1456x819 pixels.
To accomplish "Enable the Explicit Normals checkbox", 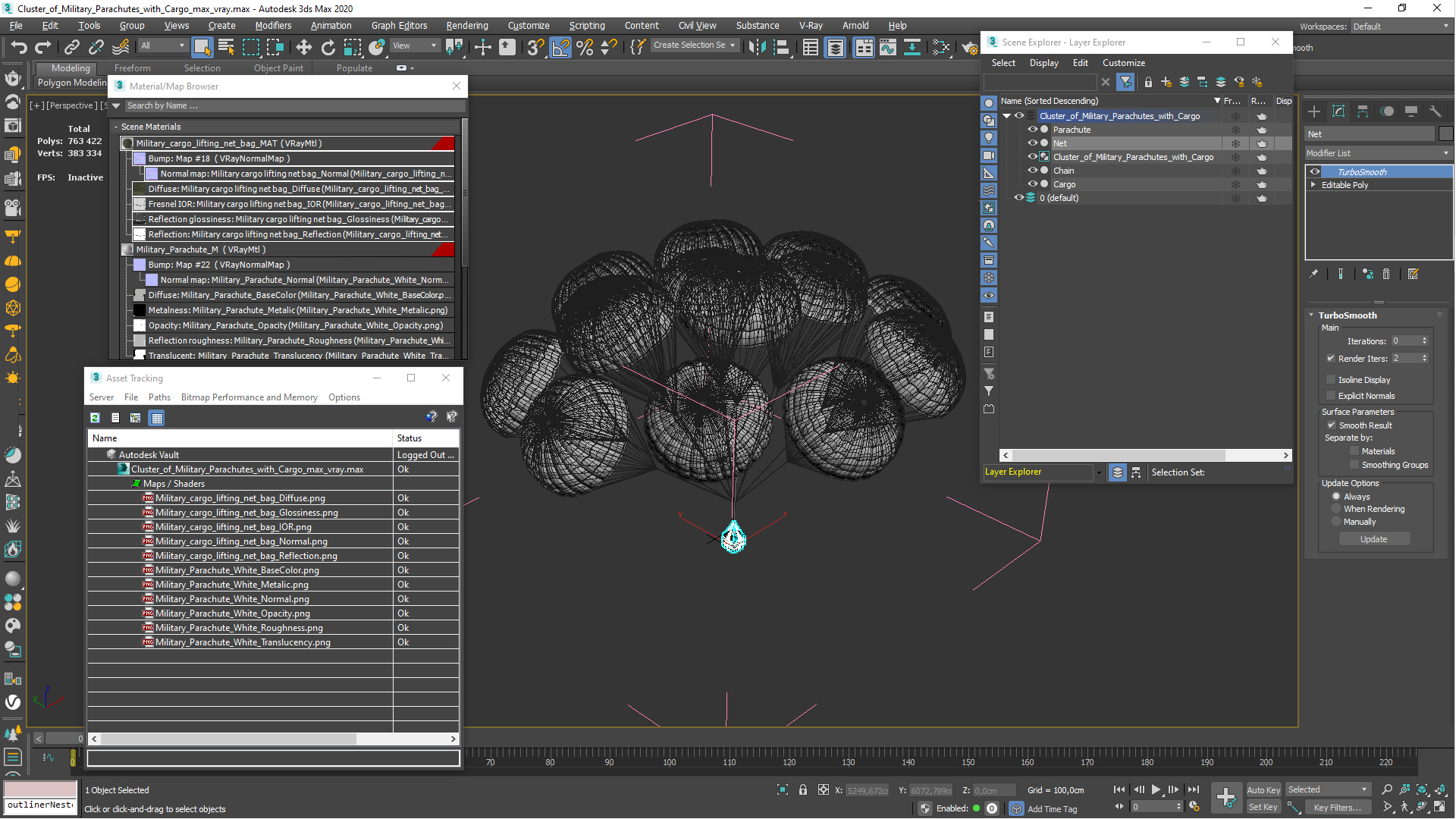I will (1331, 396).
